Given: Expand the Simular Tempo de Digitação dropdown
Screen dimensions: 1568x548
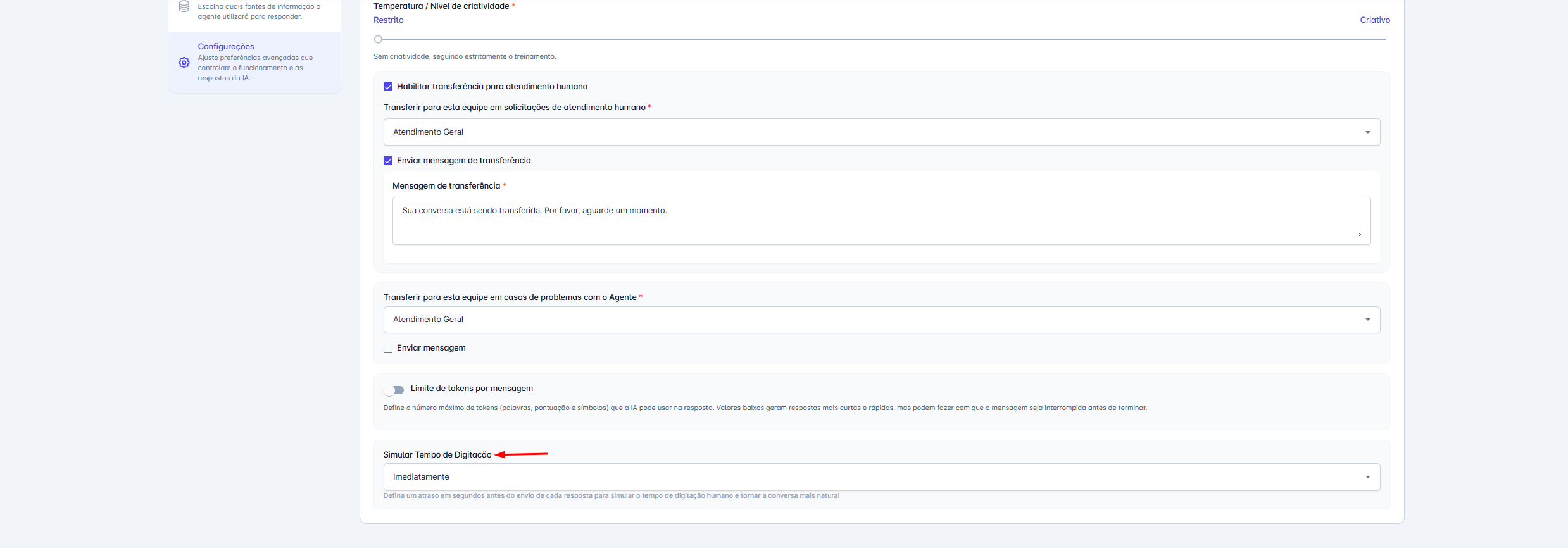Looking at the screenshot, I should pyautogui.click(x=880, y=477).
